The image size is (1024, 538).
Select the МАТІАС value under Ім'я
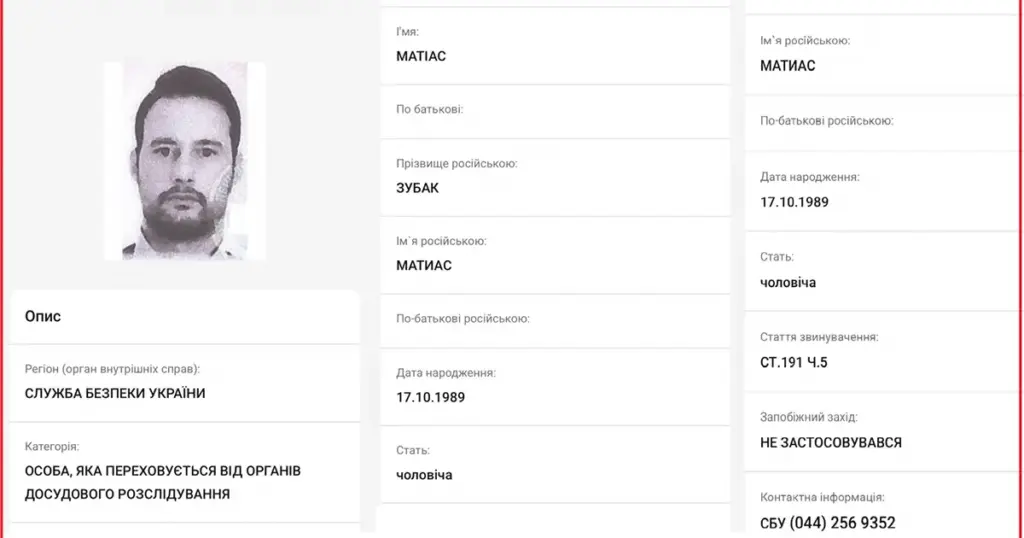coord(421,56)
